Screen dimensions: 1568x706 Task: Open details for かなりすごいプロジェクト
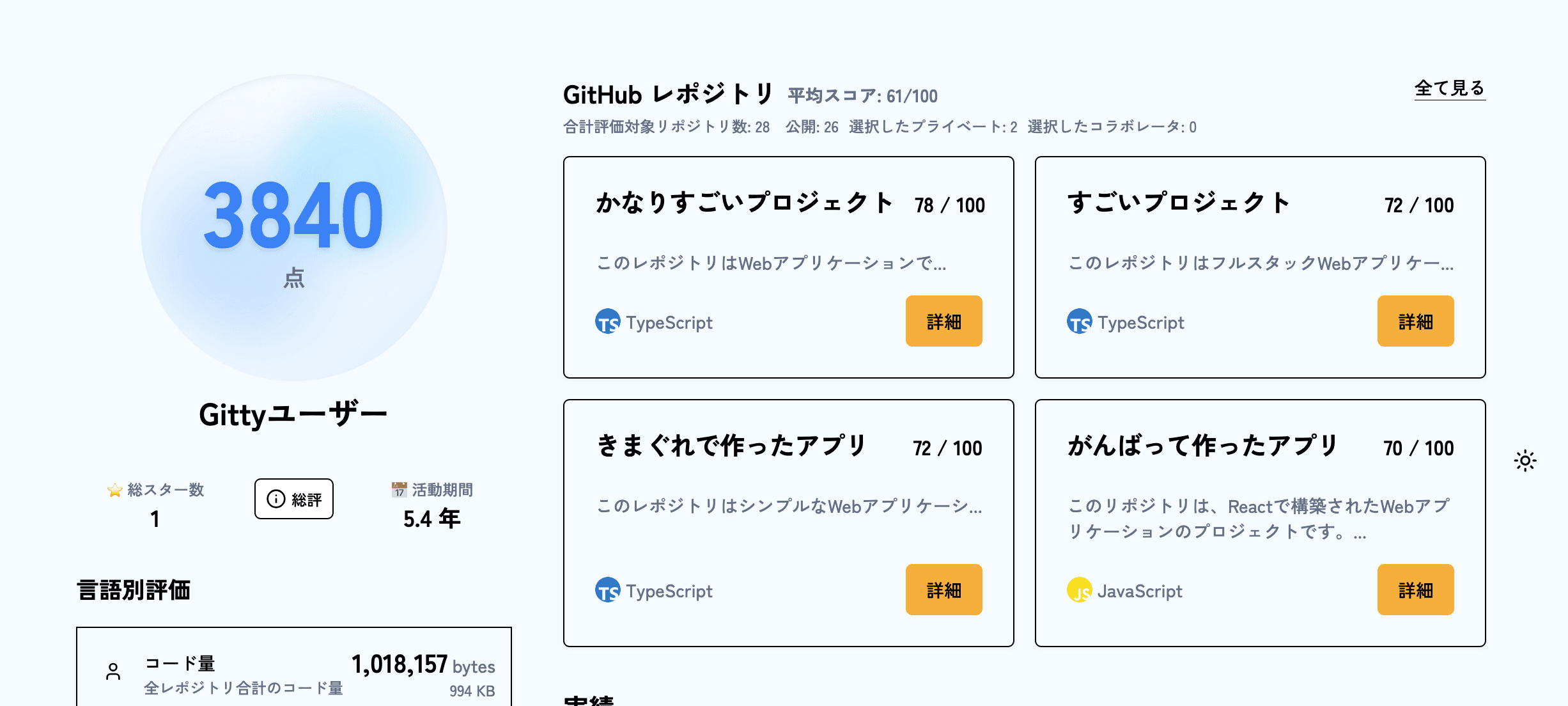click(943, 321)
